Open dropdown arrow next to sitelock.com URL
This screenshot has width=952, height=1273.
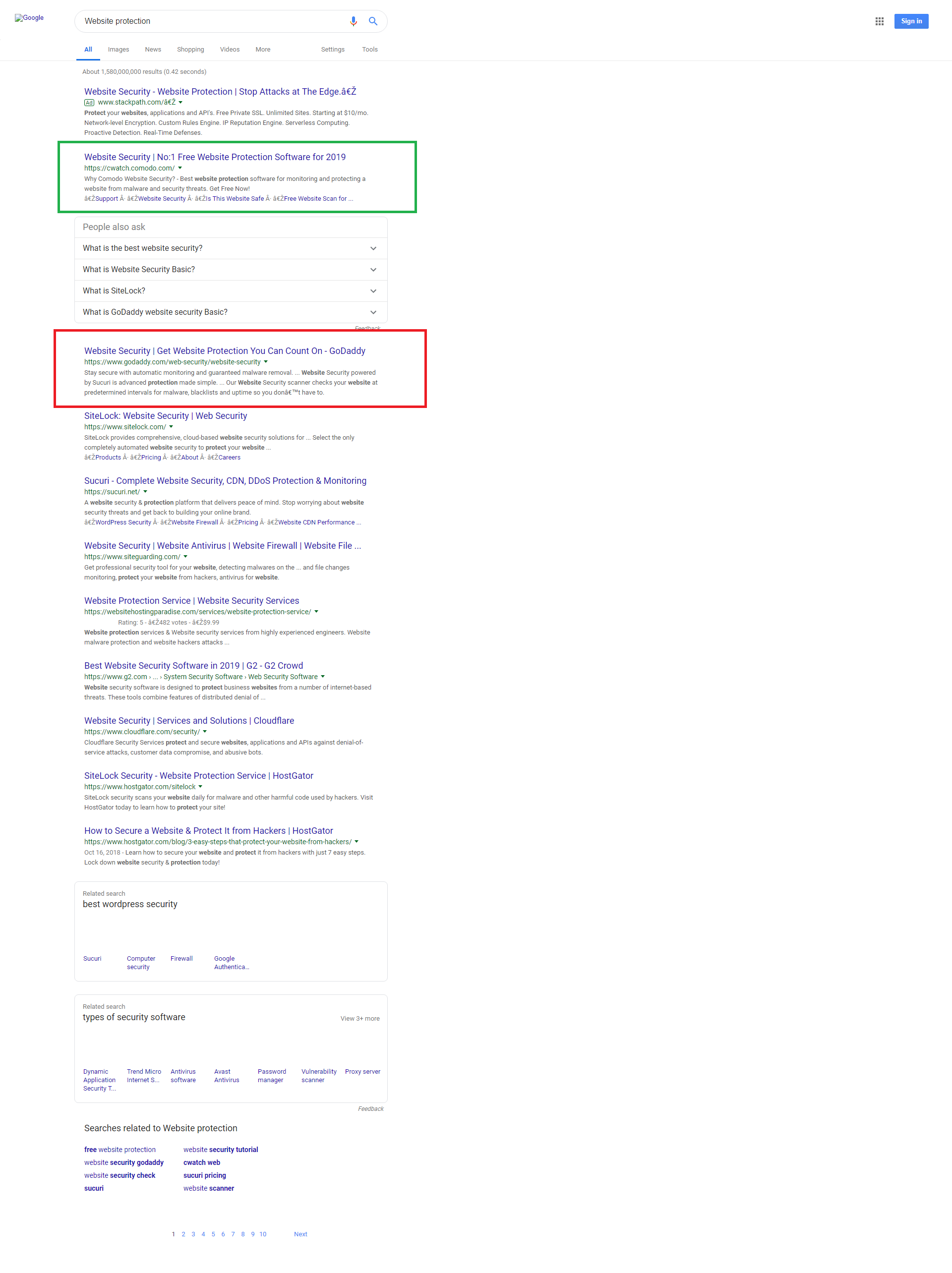(171, 427)
